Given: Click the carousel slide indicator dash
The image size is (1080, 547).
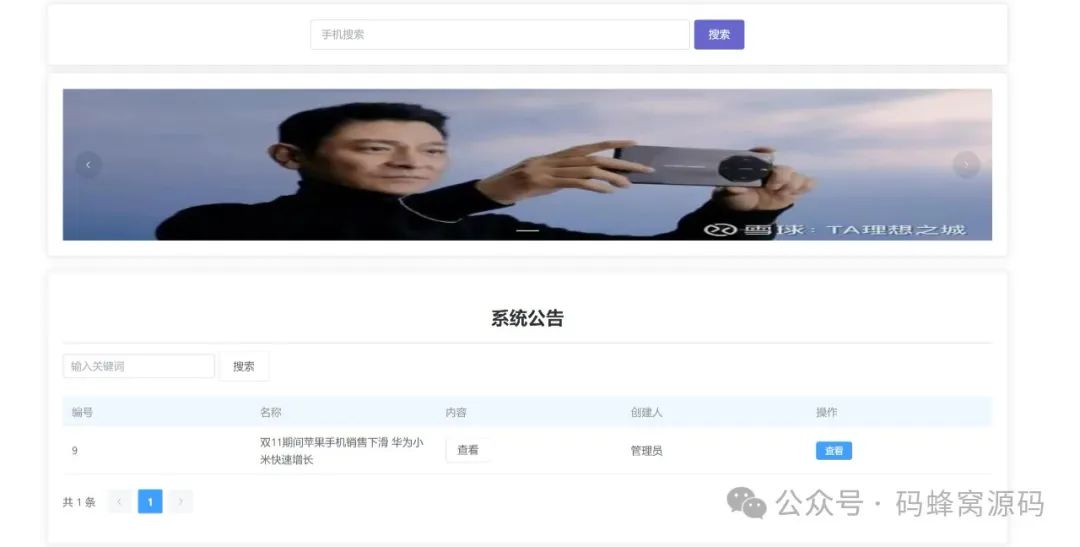Looking at the screenshot, I should [528, 230].
